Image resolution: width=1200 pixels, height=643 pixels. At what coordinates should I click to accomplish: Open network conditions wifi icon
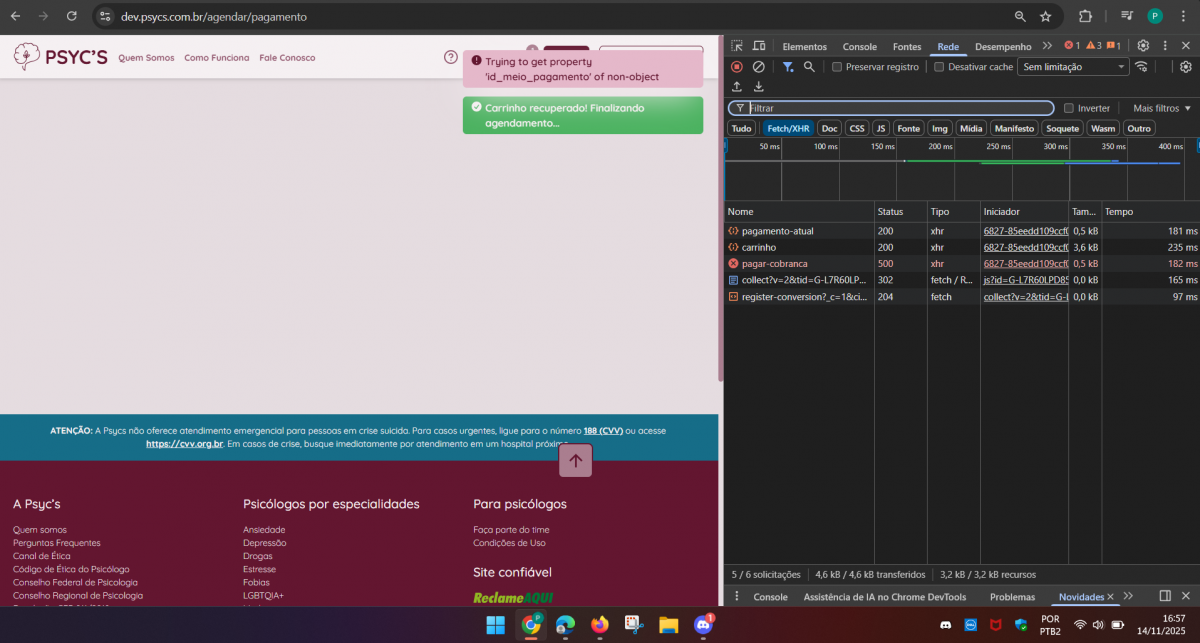pyautogui.click(x=1141, y=67)
